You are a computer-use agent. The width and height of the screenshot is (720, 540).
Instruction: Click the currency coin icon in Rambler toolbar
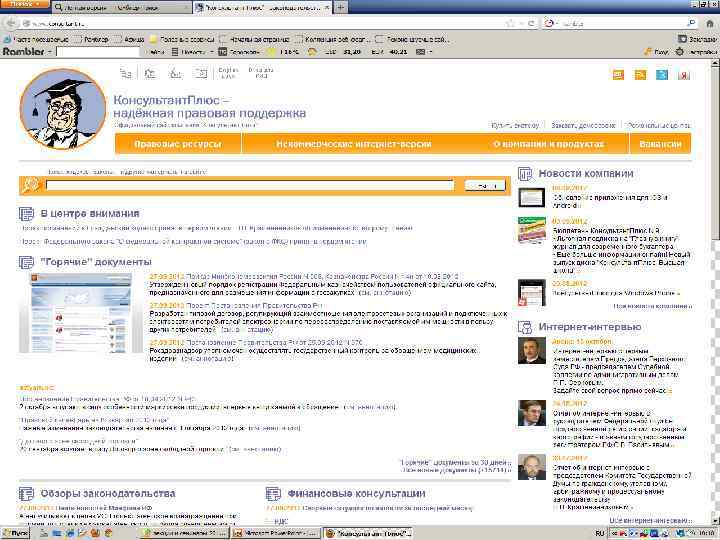tap(312, 52)
